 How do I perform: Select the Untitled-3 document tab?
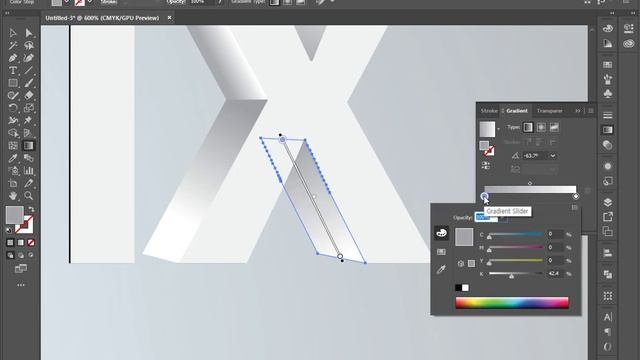[102, 18]
